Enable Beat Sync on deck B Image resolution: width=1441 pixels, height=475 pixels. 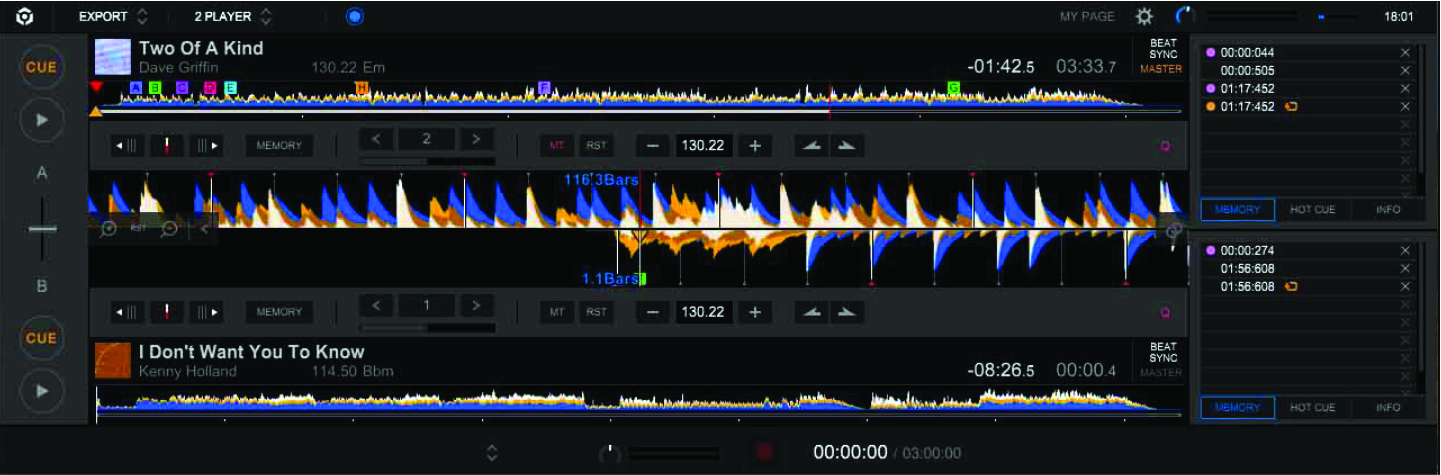pos(1162,352)
